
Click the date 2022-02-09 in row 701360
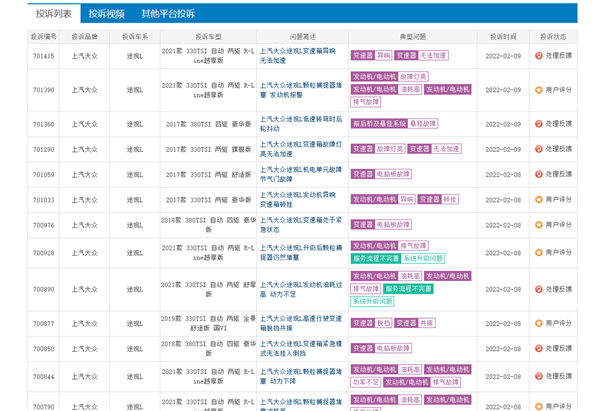tap(503, 124)
